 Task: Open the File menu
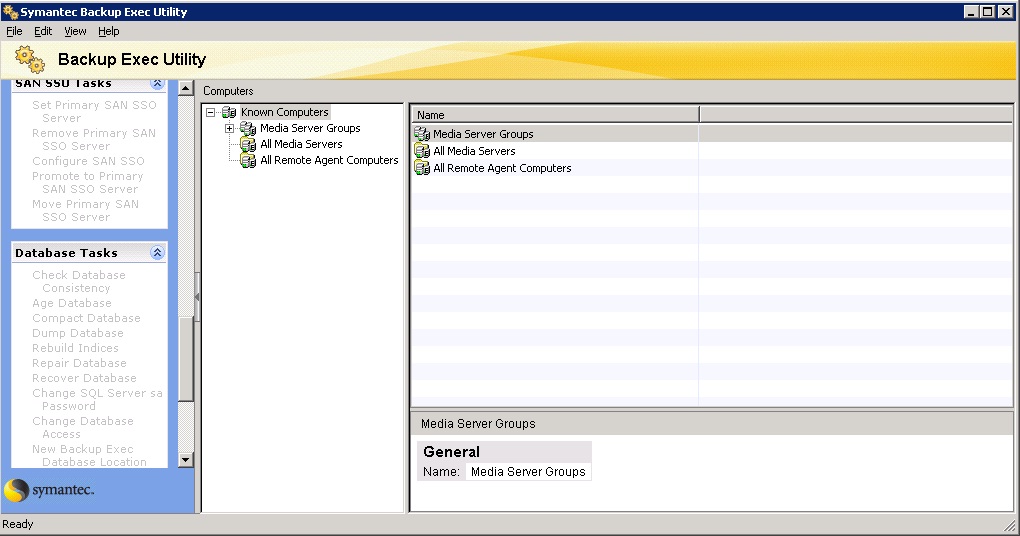[x=14, y=31]
